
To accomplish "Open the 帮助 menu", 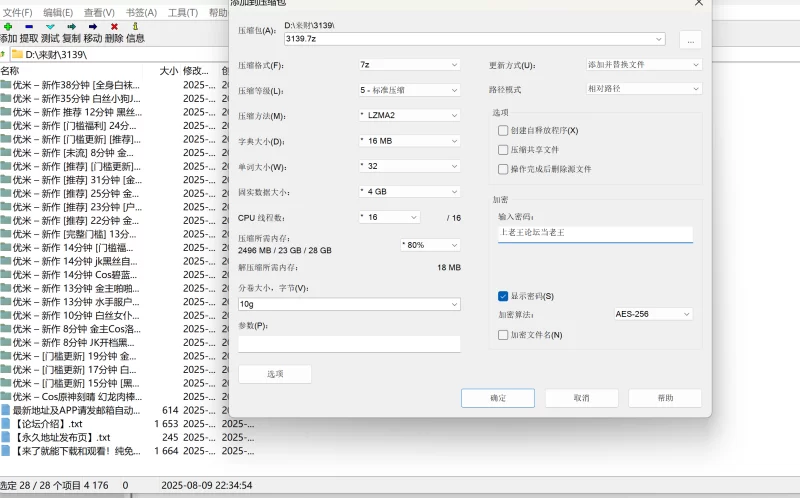I will pos(218,13).
